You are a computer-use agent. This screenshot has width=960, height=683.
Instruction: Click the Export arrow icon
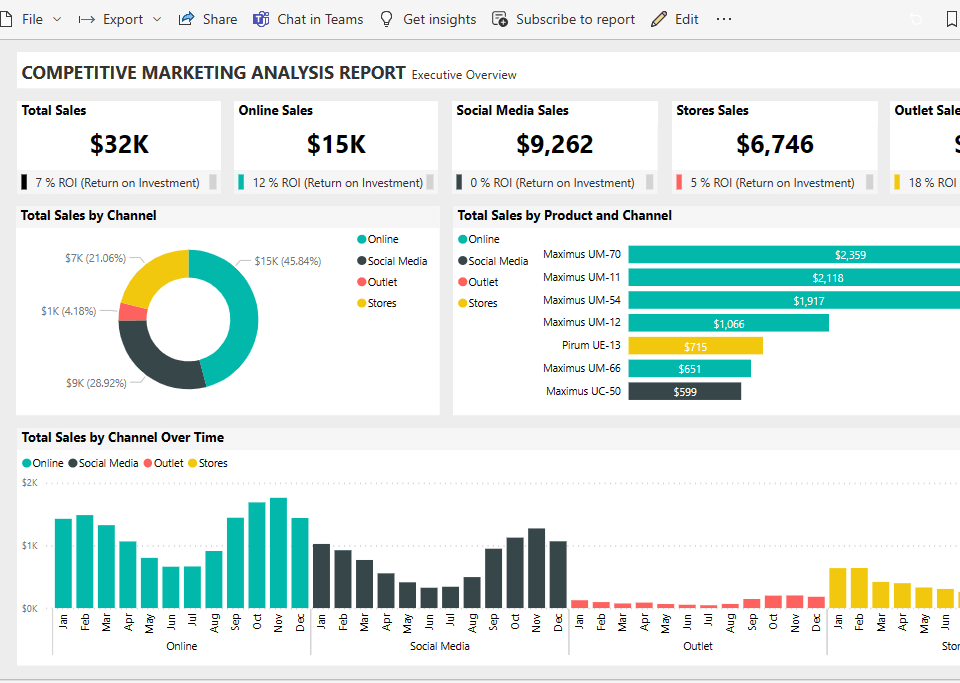pos(87,19)
